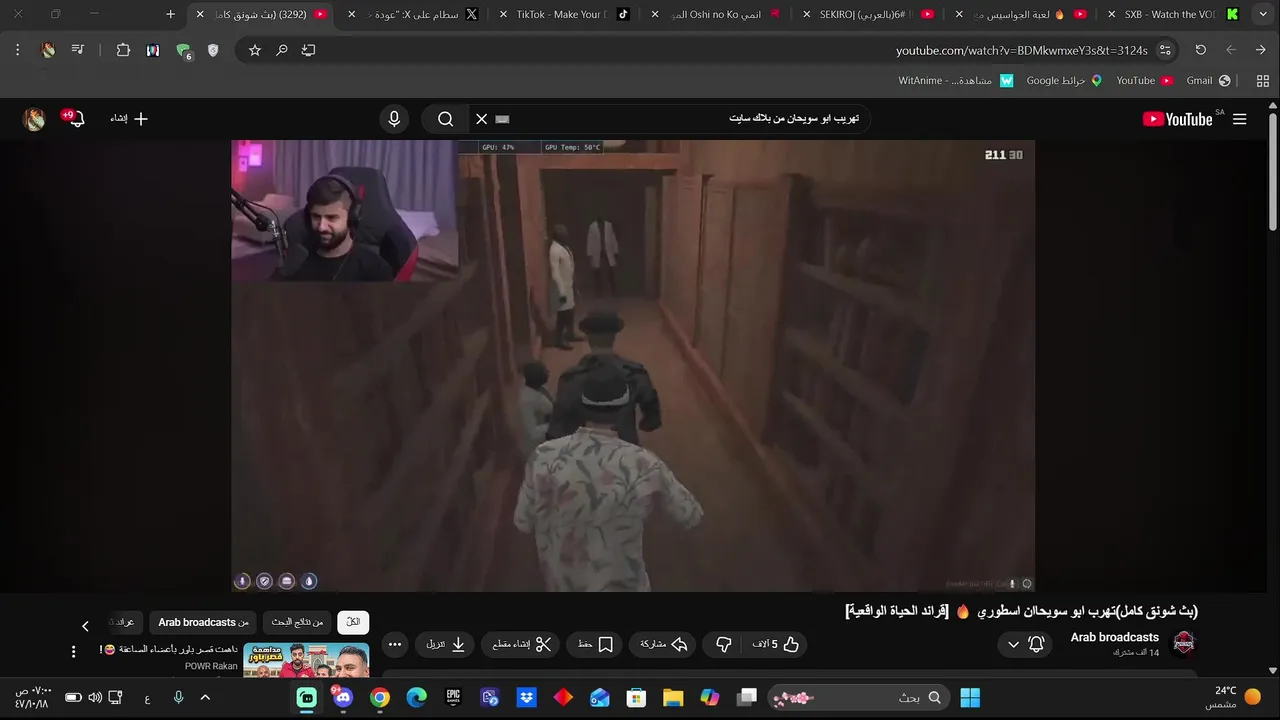Open Epic Games launcher from taskbar
The height and width of the screenshot is (720, 1280).
point(453,698)
